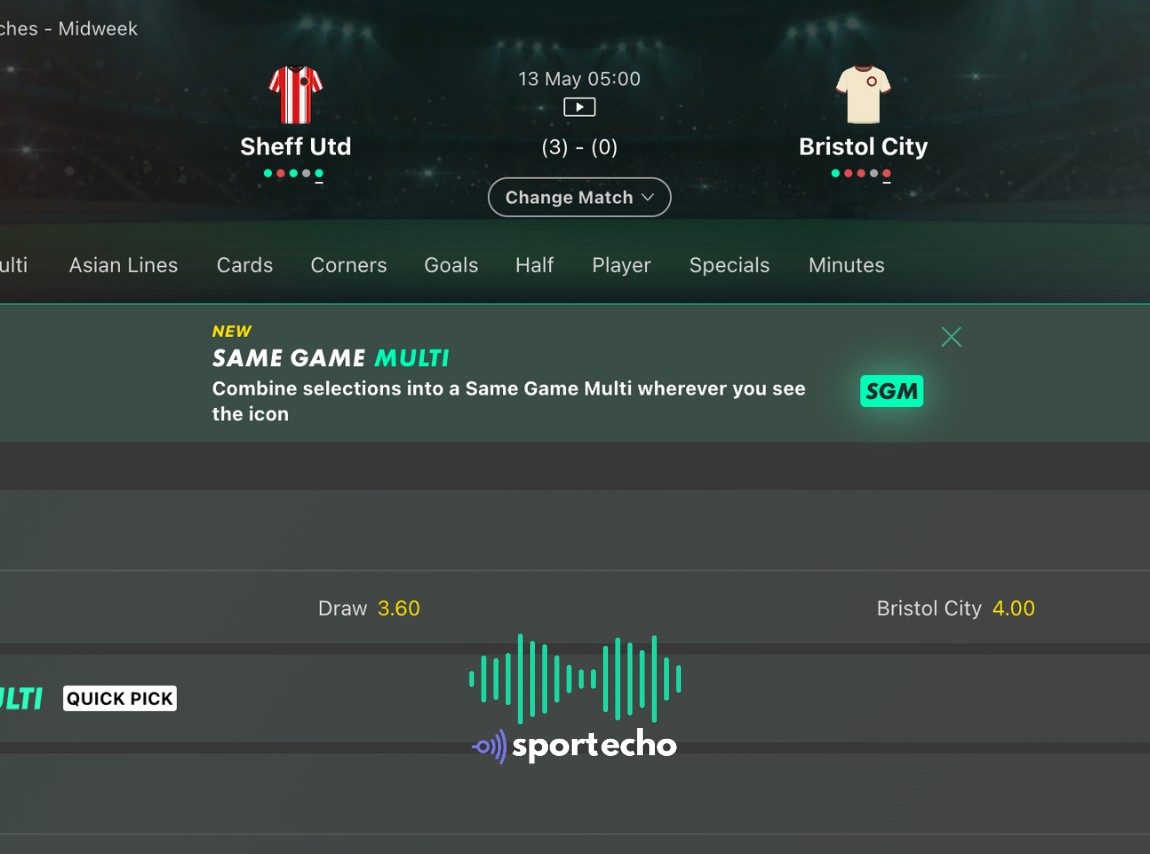
Task: Open the Half markets tab
Action: (x=535, y=265)
